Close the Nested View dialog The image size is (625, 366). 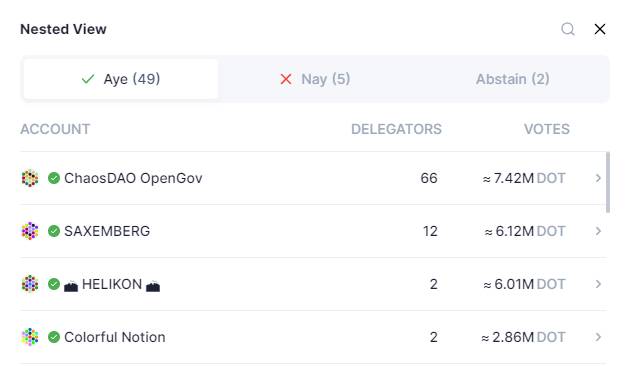coord(600,29)
